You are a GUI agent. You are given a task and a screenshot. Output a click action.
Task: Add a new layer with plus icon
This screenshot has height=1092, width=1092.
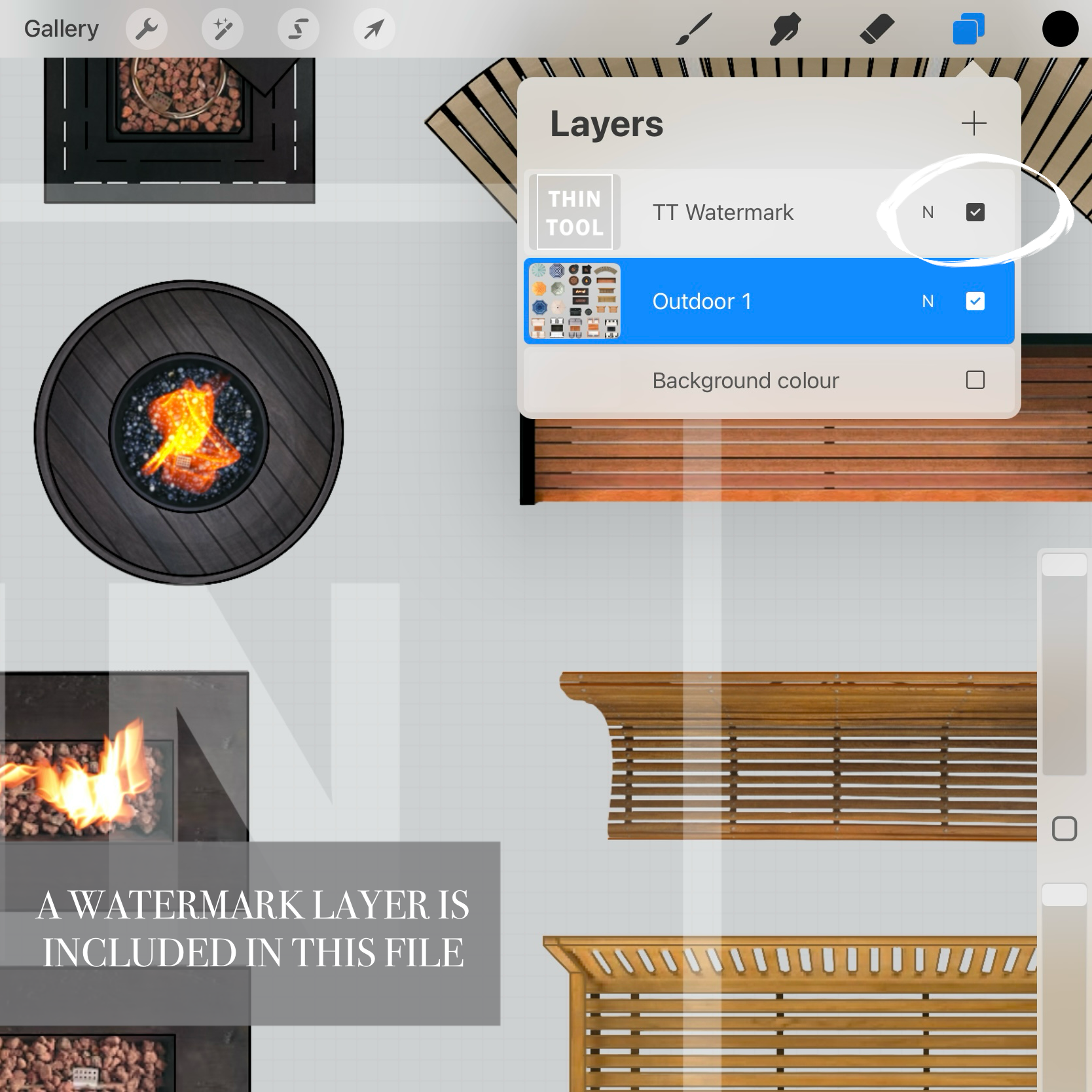[974, 123]
